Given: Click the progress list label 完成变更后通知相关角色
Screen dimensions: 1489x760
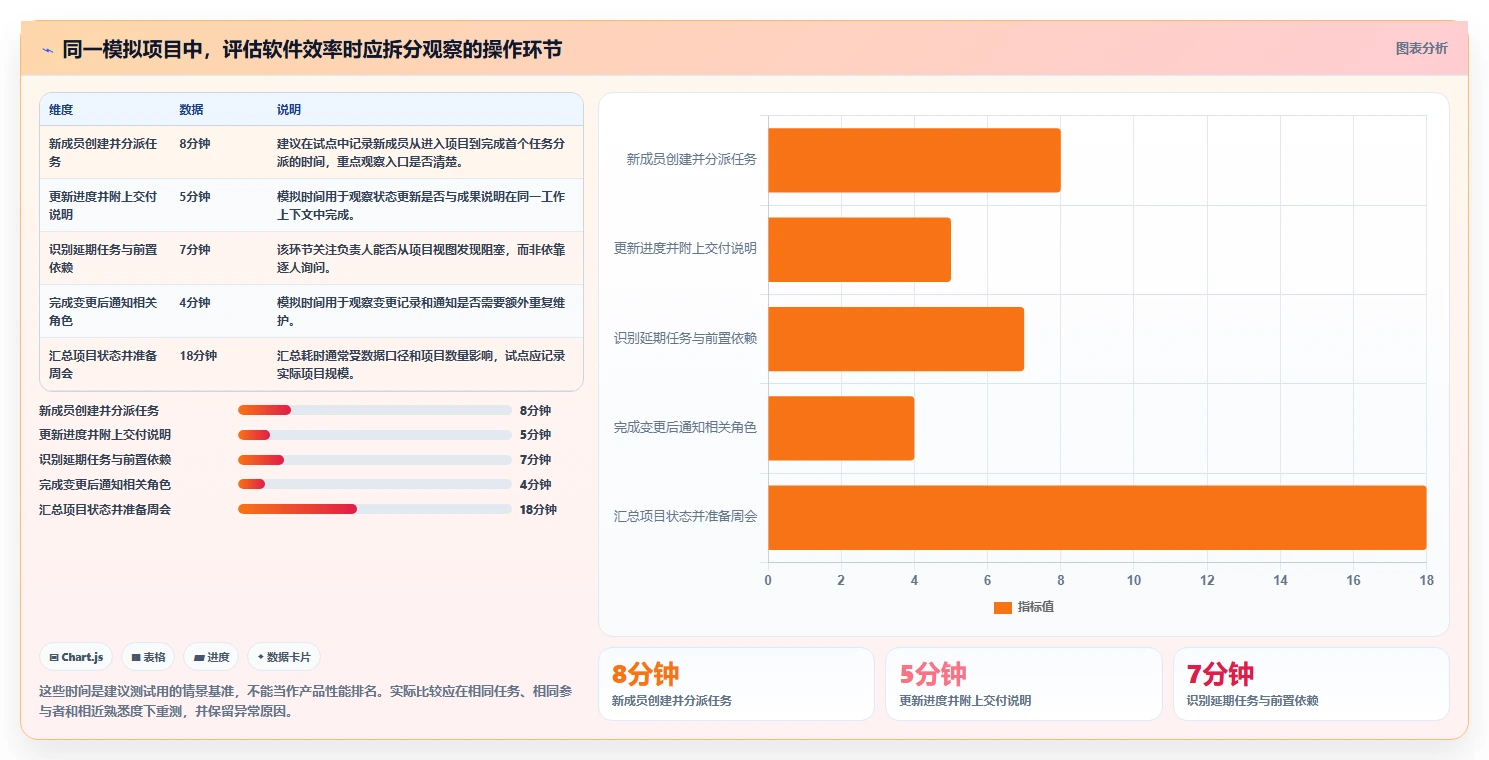Looking at the screenshot, I should [x=105, y=485].
